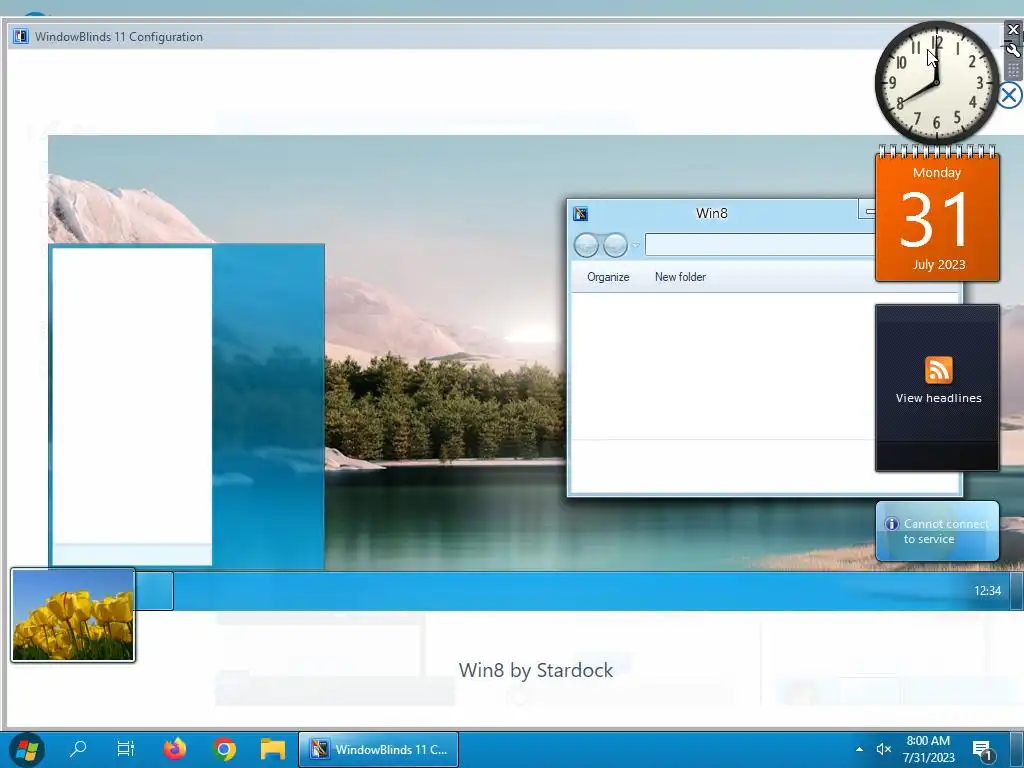Image resolution: width=1024 pixels, height=768 pixels.
Task: Click the WindowBlinds 11 Configuration title text
Action: pyautogui.click(x=119, y=37)
